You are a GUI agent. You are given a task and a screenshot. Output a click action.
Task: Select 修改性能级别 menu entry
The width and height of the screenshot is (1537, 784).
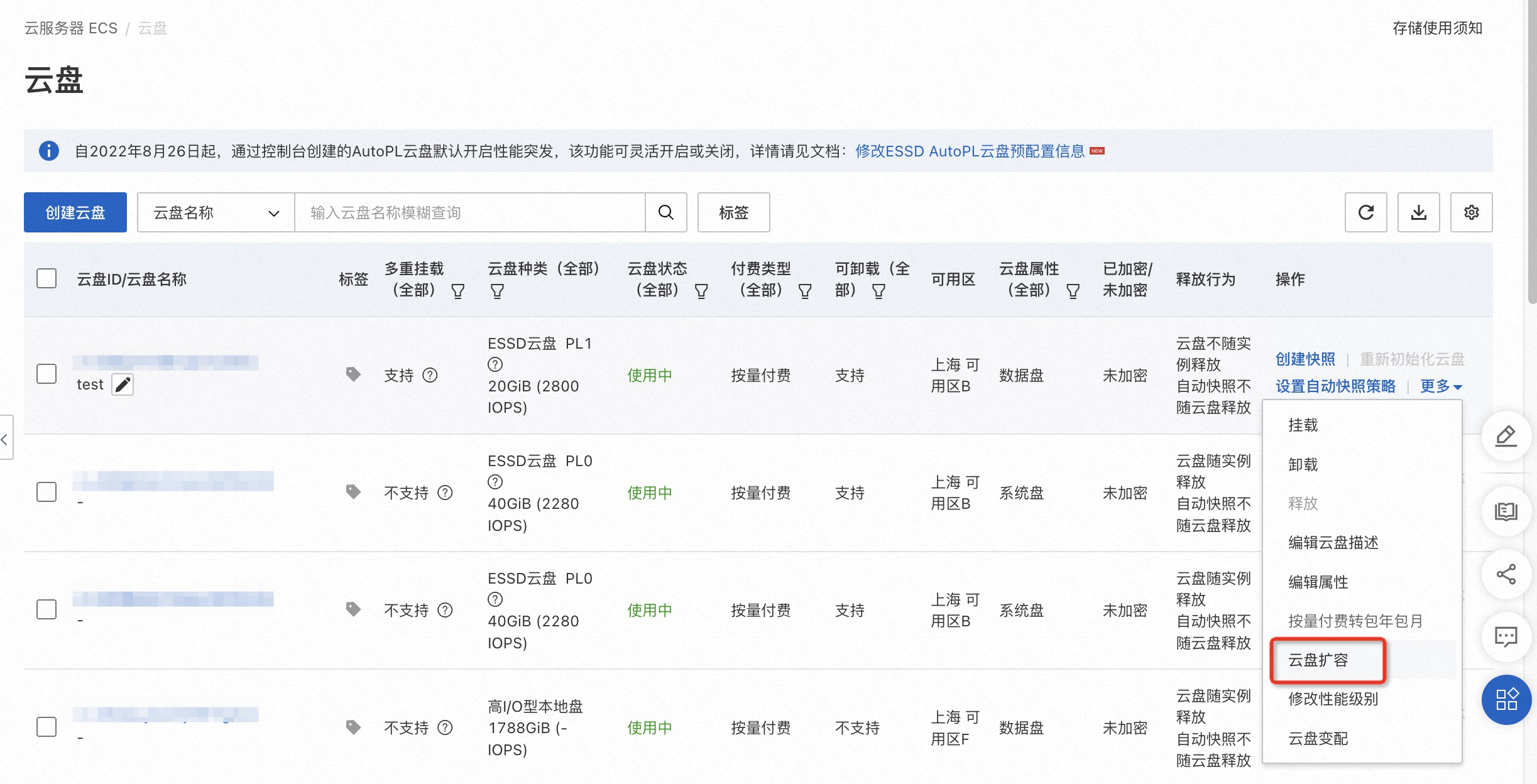(x=1333, y=699)
